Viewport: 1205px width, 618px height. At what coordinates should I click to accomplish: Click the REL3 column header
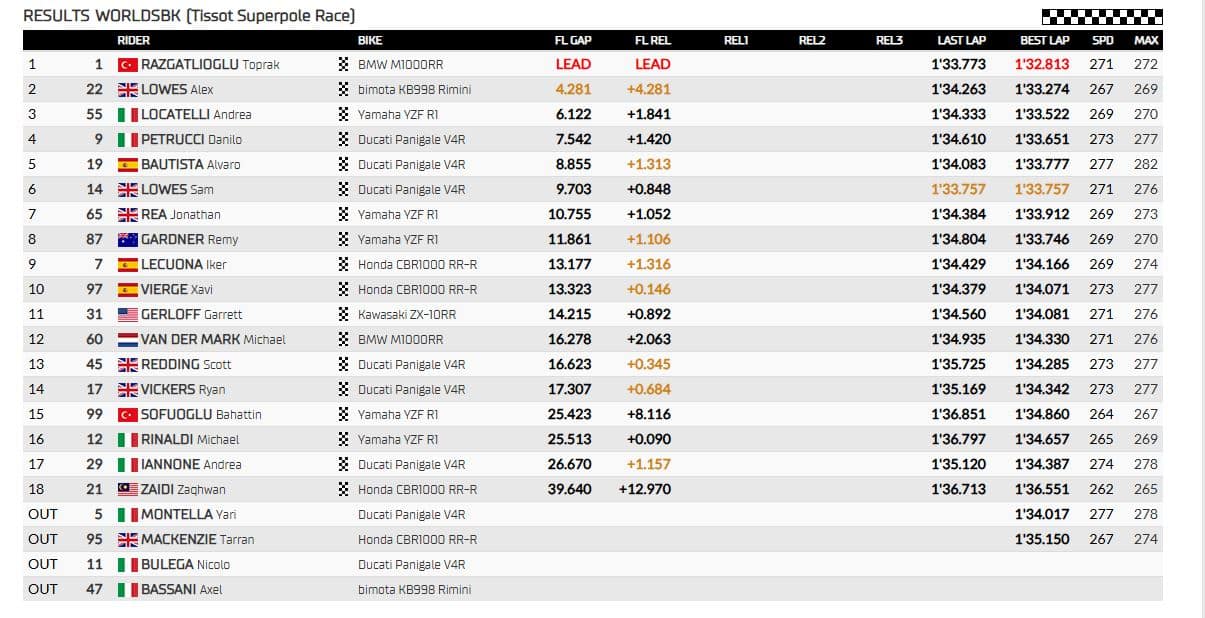tap(889, 40)
